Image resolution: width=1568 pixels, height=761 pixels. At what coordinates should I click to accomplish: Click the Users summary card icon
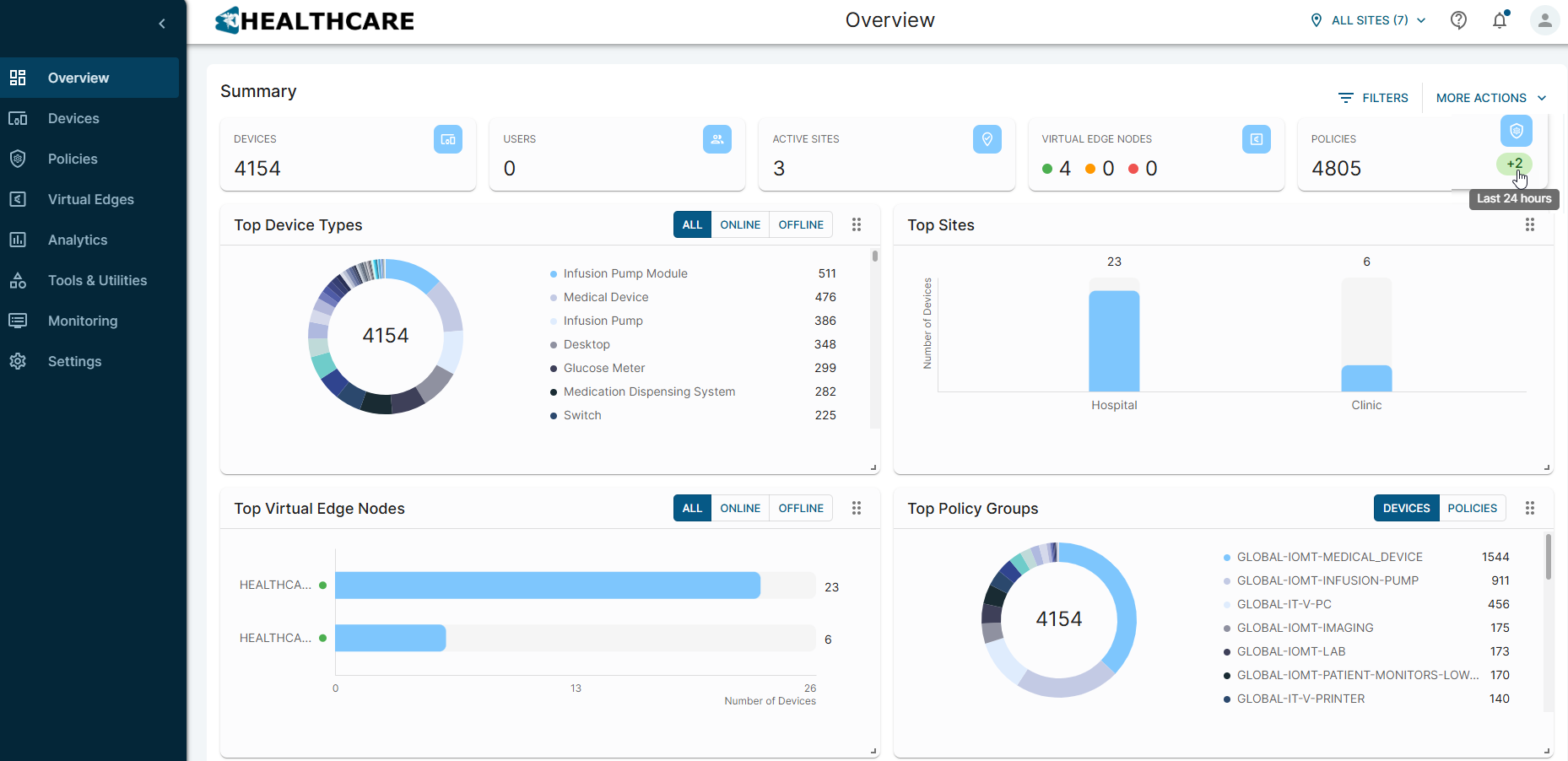[x=717, y=139]
